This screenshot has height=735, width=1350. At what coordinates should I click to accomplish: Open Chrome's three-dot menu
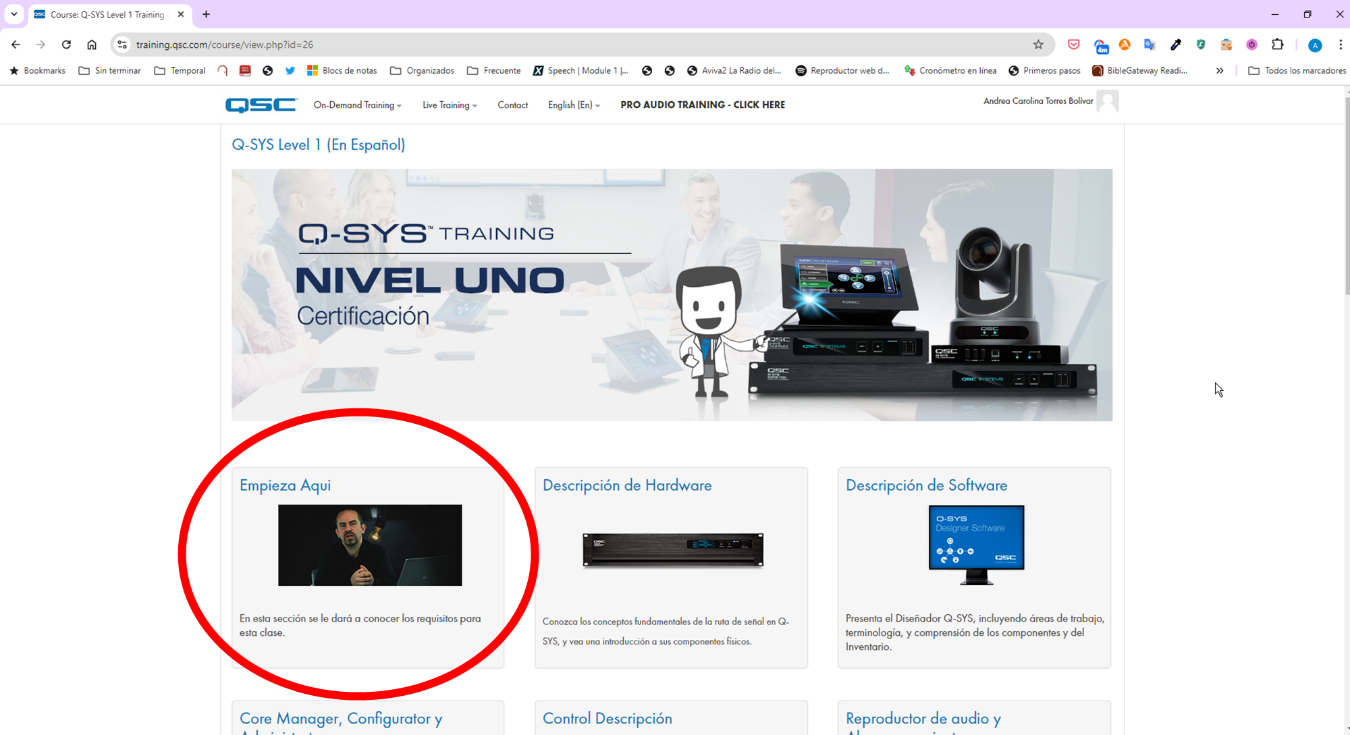[1340, 44]
